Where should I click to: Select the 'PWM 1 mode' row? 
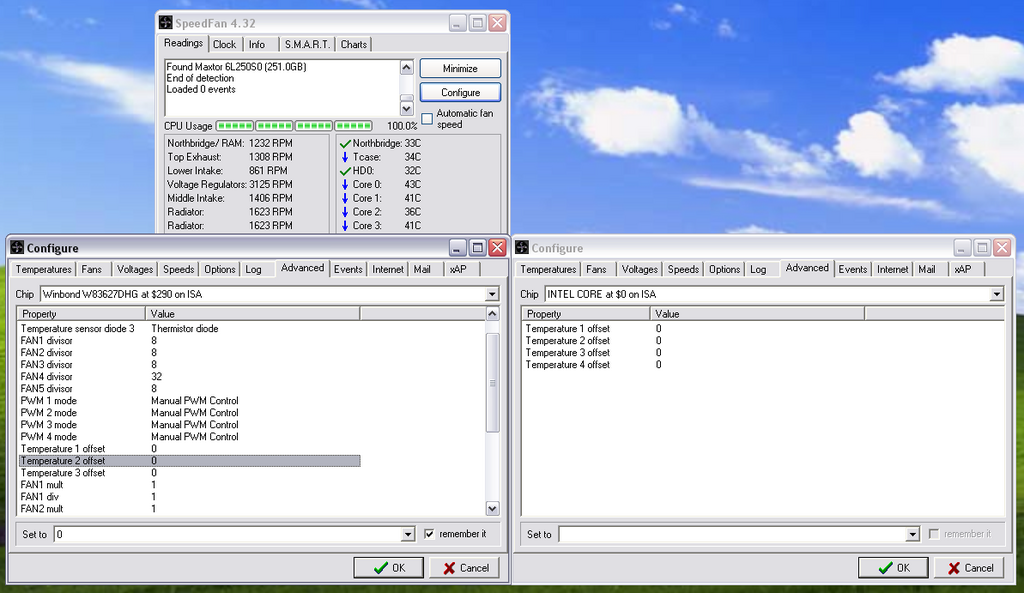(x=189, y=401)
